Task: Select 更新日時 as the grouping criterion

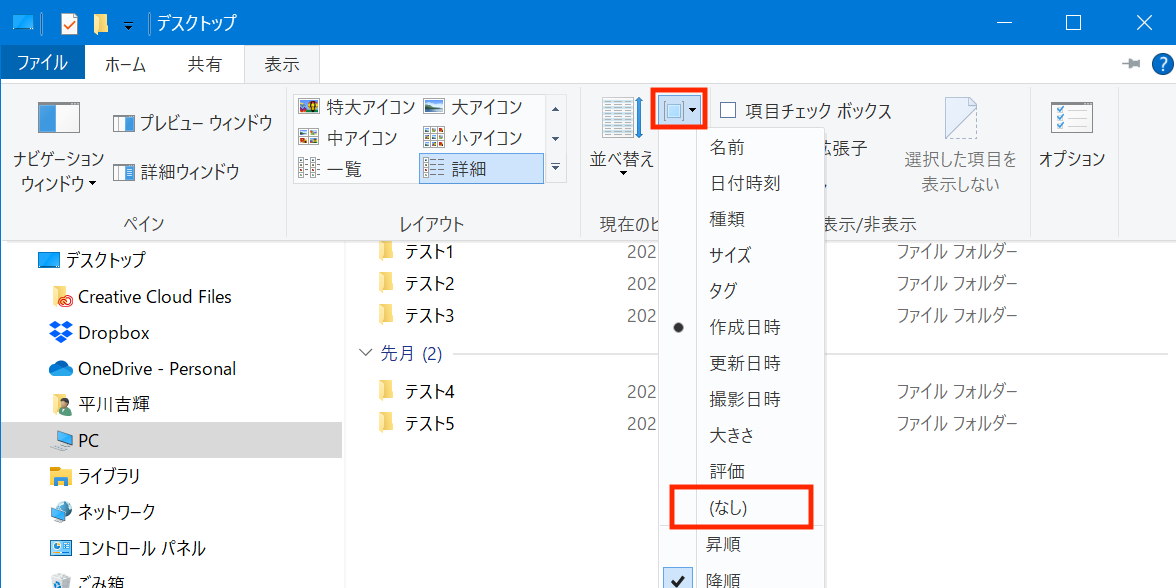Action: point(745,363)
